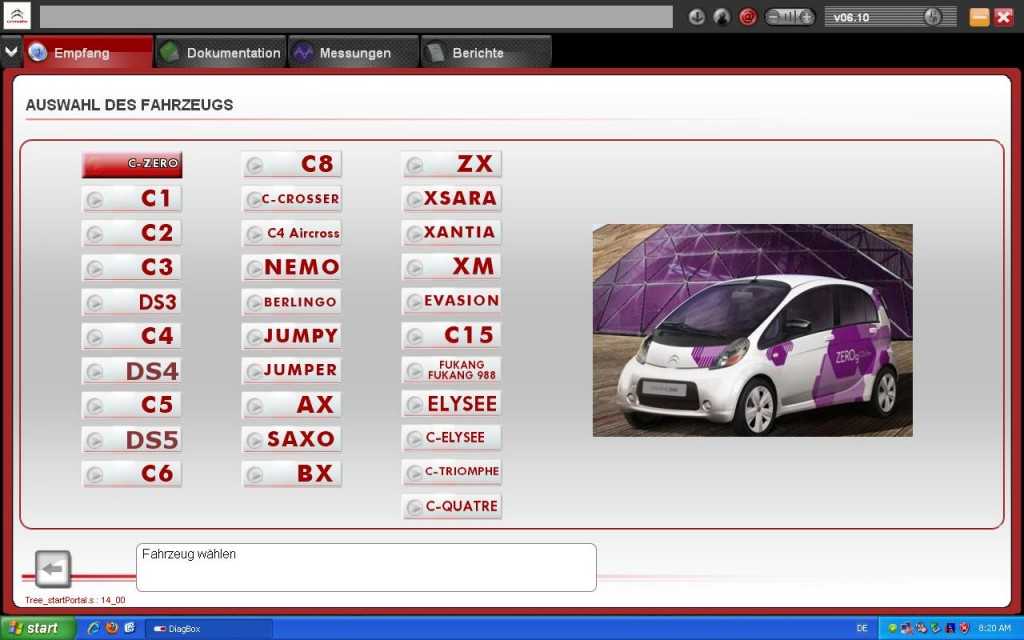Launch Firefox from quick launch
This screenshot has height=640, width=1024.
coord(112,628)
